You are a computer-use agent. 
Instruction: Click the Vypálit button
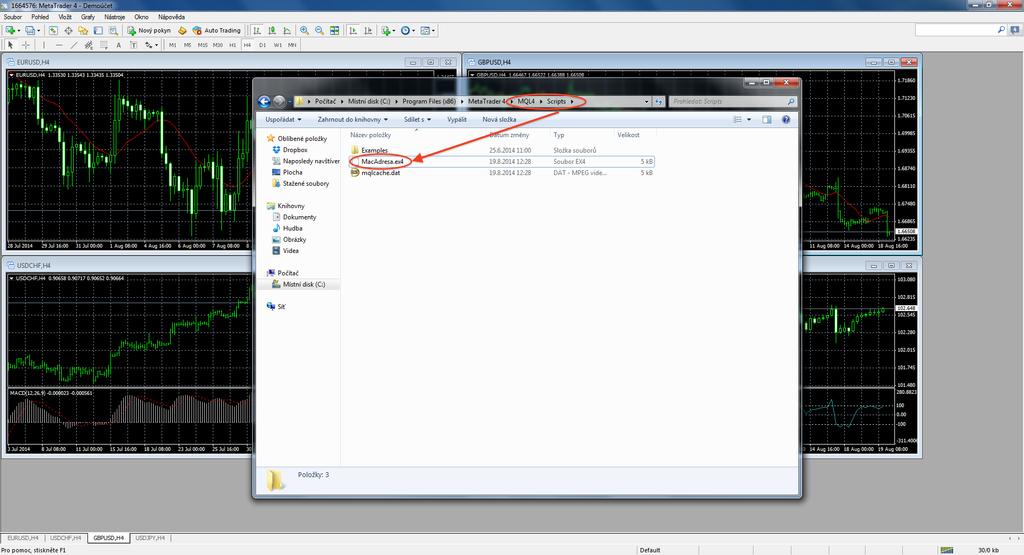click(x=456, y=119)
